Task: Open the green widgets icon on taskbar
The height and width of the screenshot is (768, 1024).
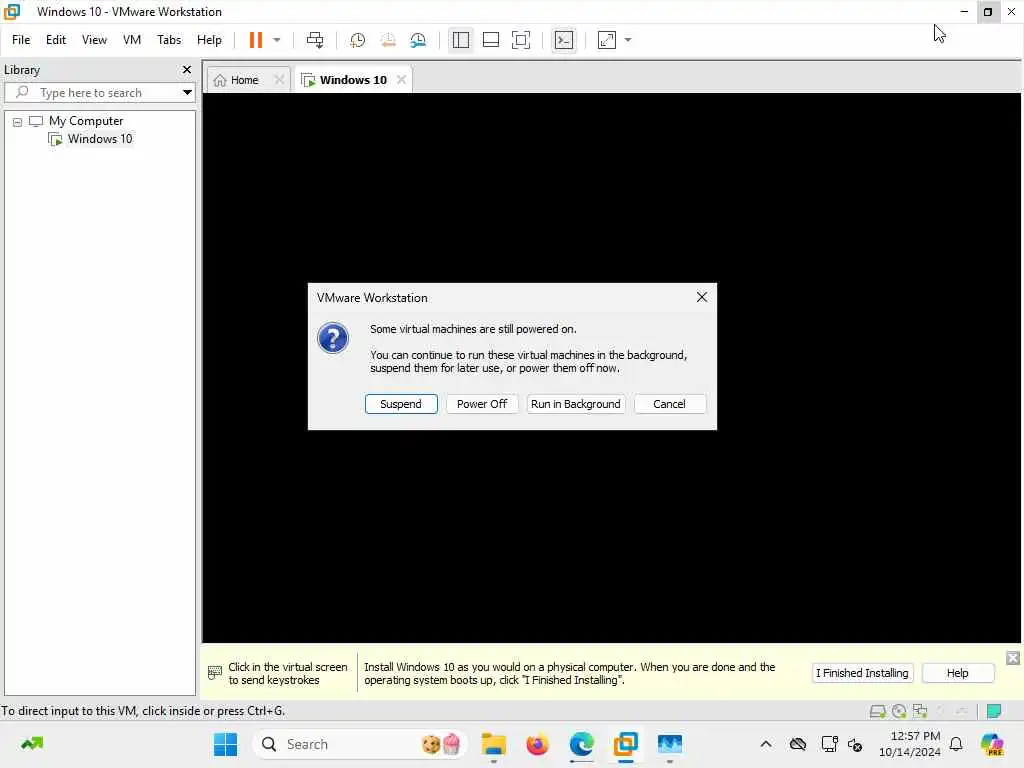Action: (32, 744)
